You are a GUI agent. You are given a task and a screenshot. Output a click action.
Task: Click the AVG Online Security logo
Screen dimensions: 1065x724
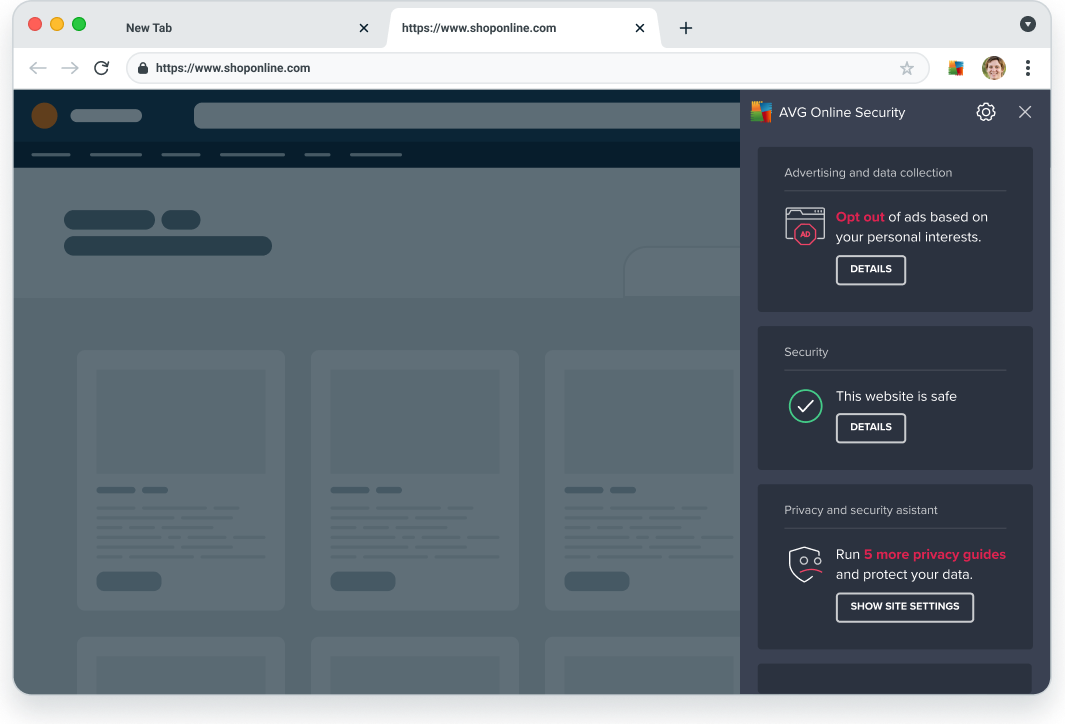pyautogui.click(x=761, y=112)
